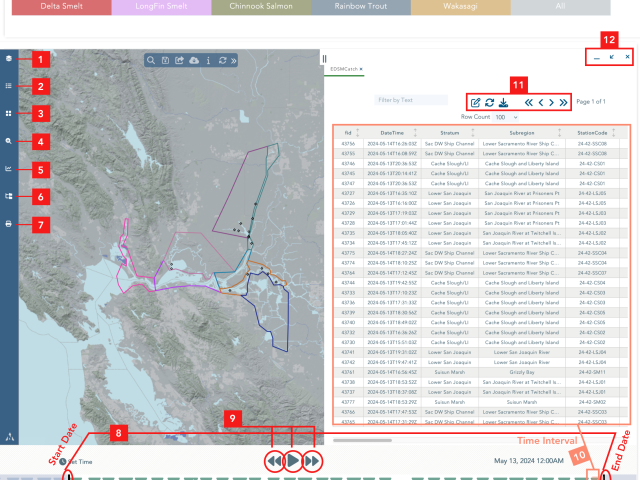Click the cloud download icon in map toolbar

pos(194,60)
